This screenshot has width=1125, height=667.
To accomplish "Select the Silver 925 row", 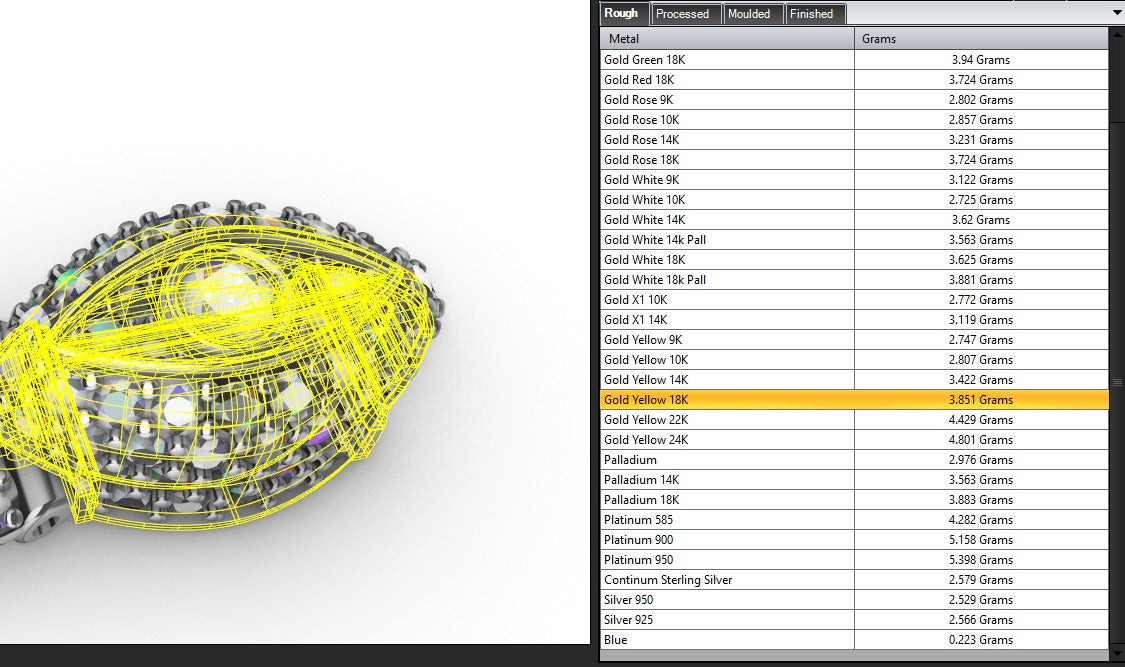I will click(x=854, y=620).
